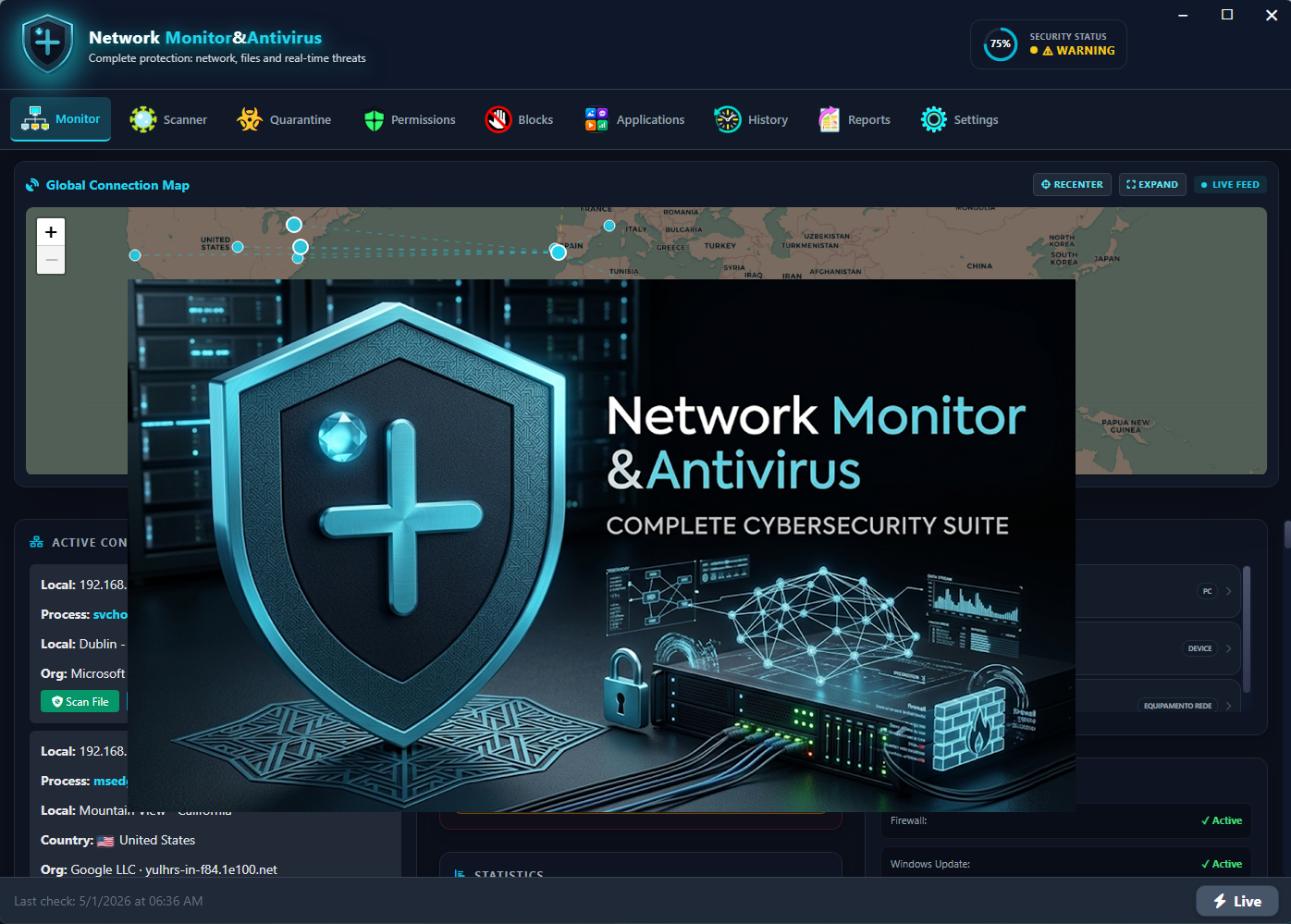Go to the Applications tab
The width and height of the screenshot is (1291, 924).
point(634,119)
